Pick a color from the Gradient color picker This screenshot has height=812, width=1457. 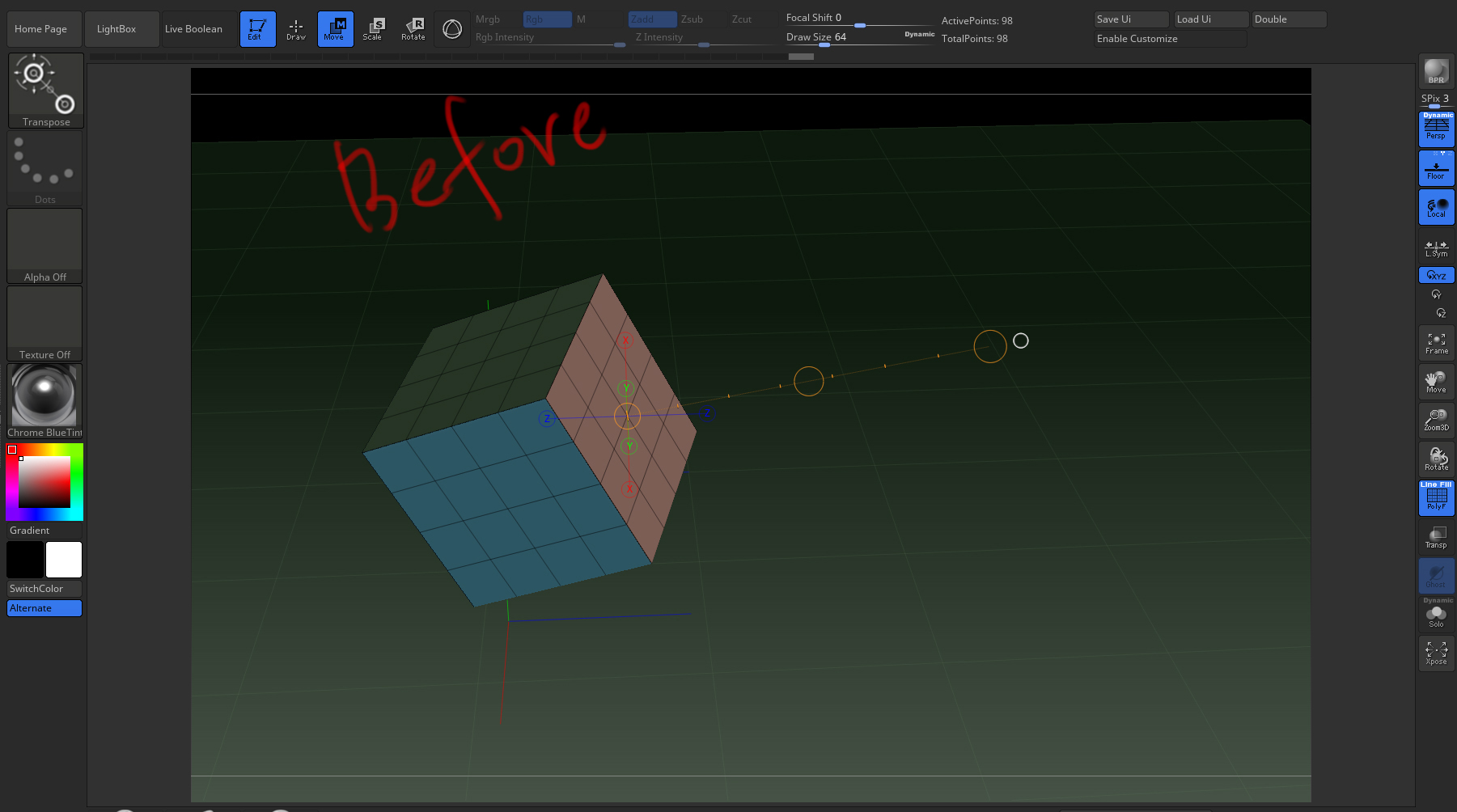coord(44,481)
